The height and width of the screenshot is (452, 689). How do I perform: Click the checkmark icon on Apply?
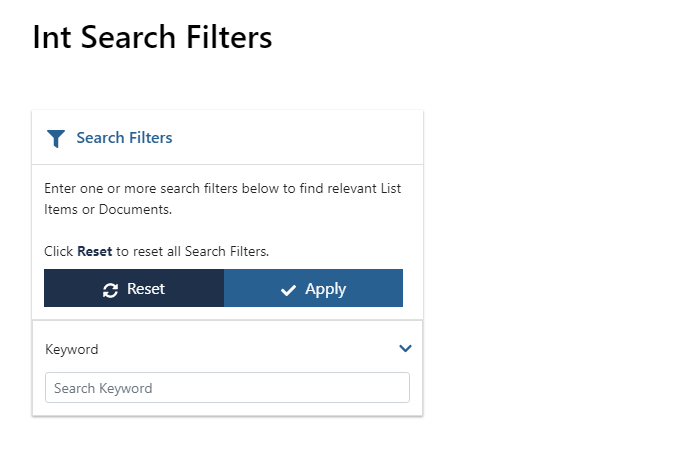click(288, 290)
